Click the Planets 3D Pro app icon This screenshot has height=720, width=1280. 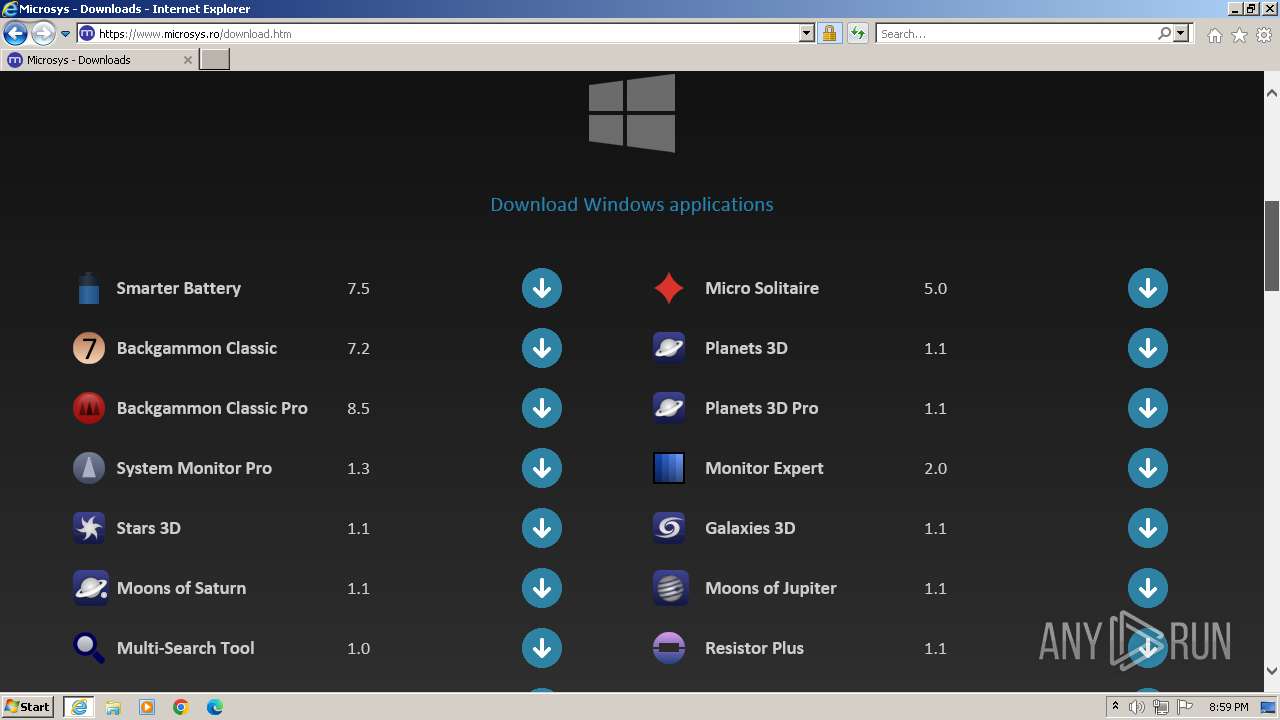pos(668,408)
